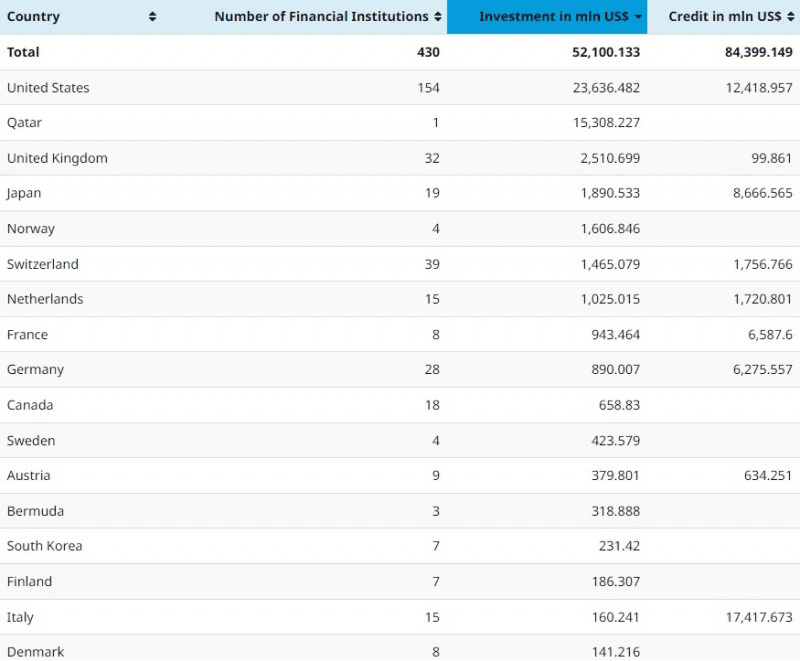
Task: Click the United Kingdom country cell
Action: tap(57, 158)
